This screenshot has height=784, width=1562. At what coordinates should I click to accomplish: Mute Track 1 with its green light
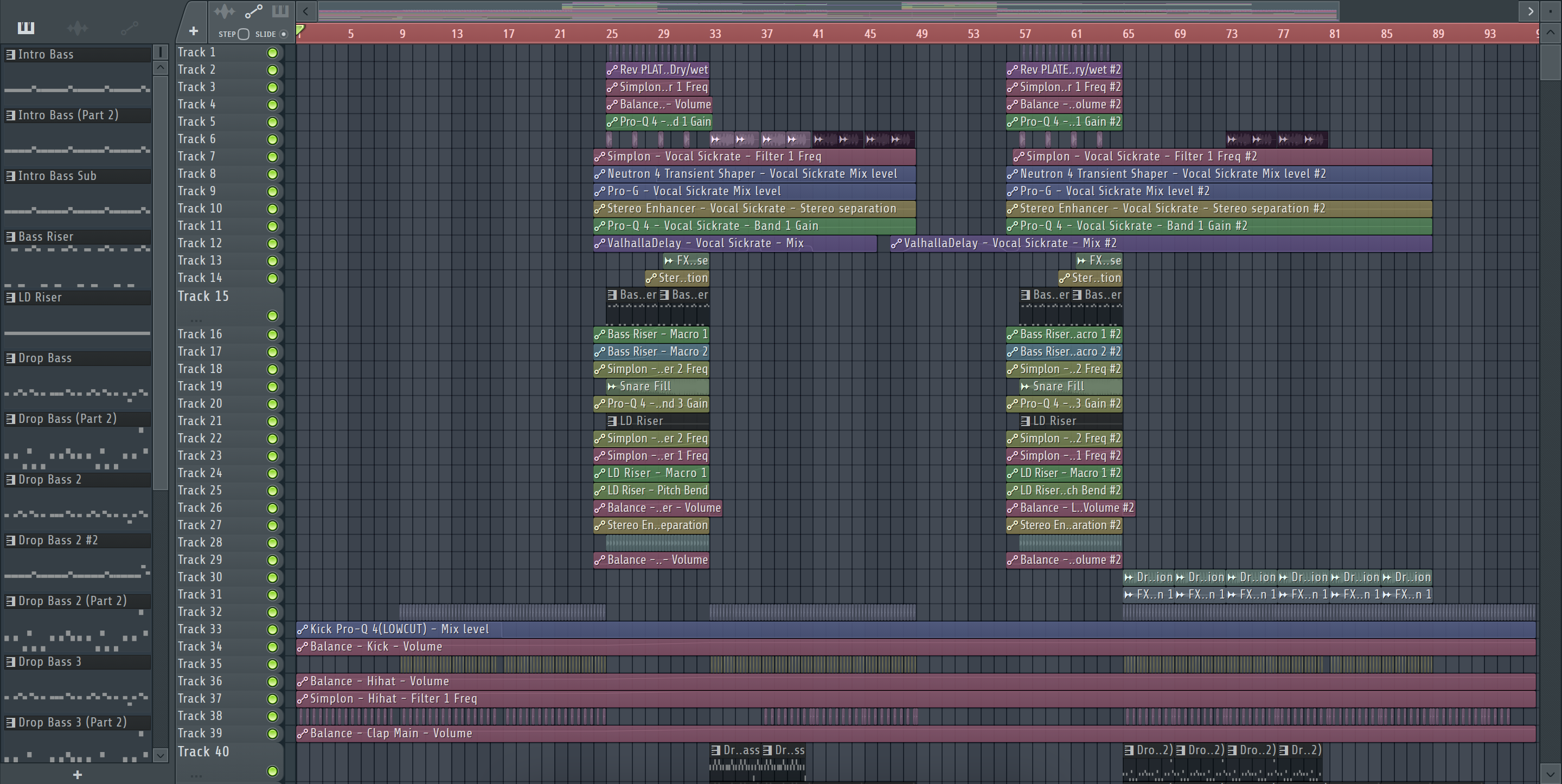273,53
